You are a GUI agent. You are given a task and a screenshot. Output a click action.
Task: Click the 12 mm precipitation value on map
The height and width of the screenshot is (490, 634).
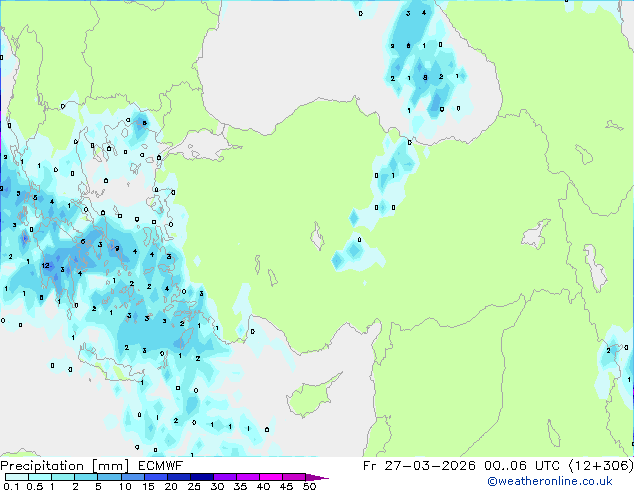pos(45,266)
